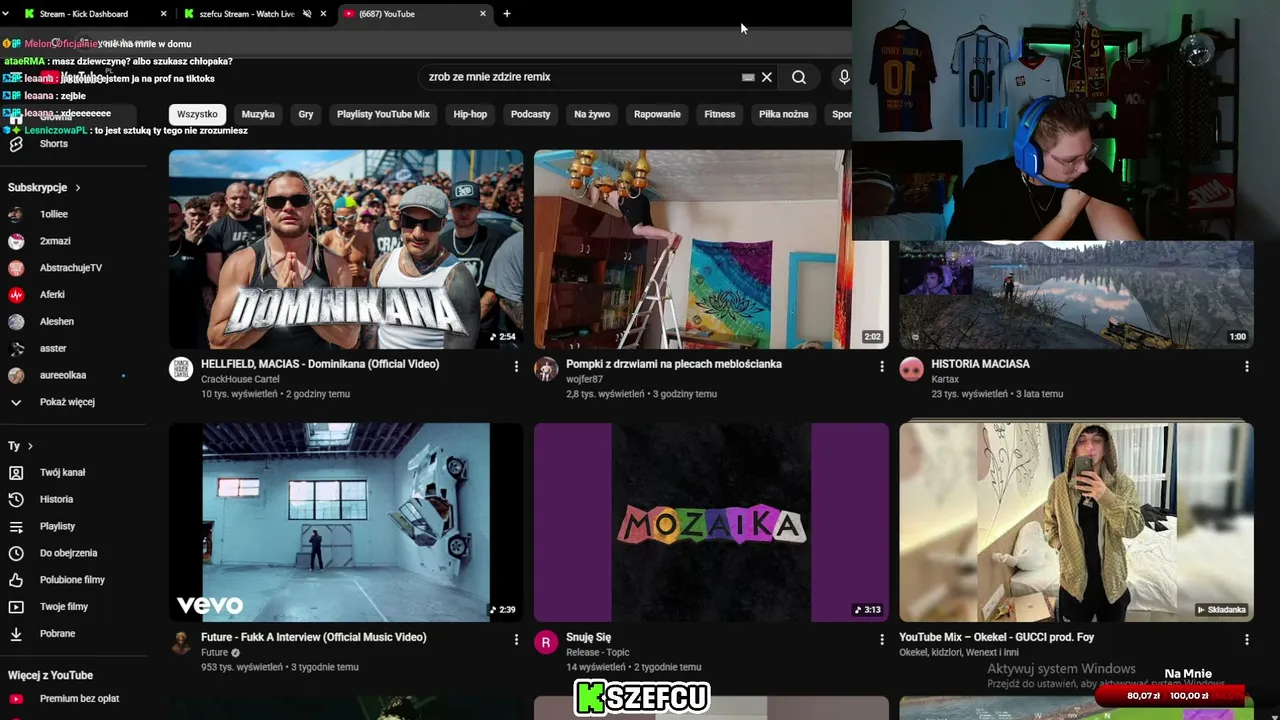Open options menu for YouTube Mix Okekel
The height and width of the screenshot is (720, 1280).
(1246, 640)
